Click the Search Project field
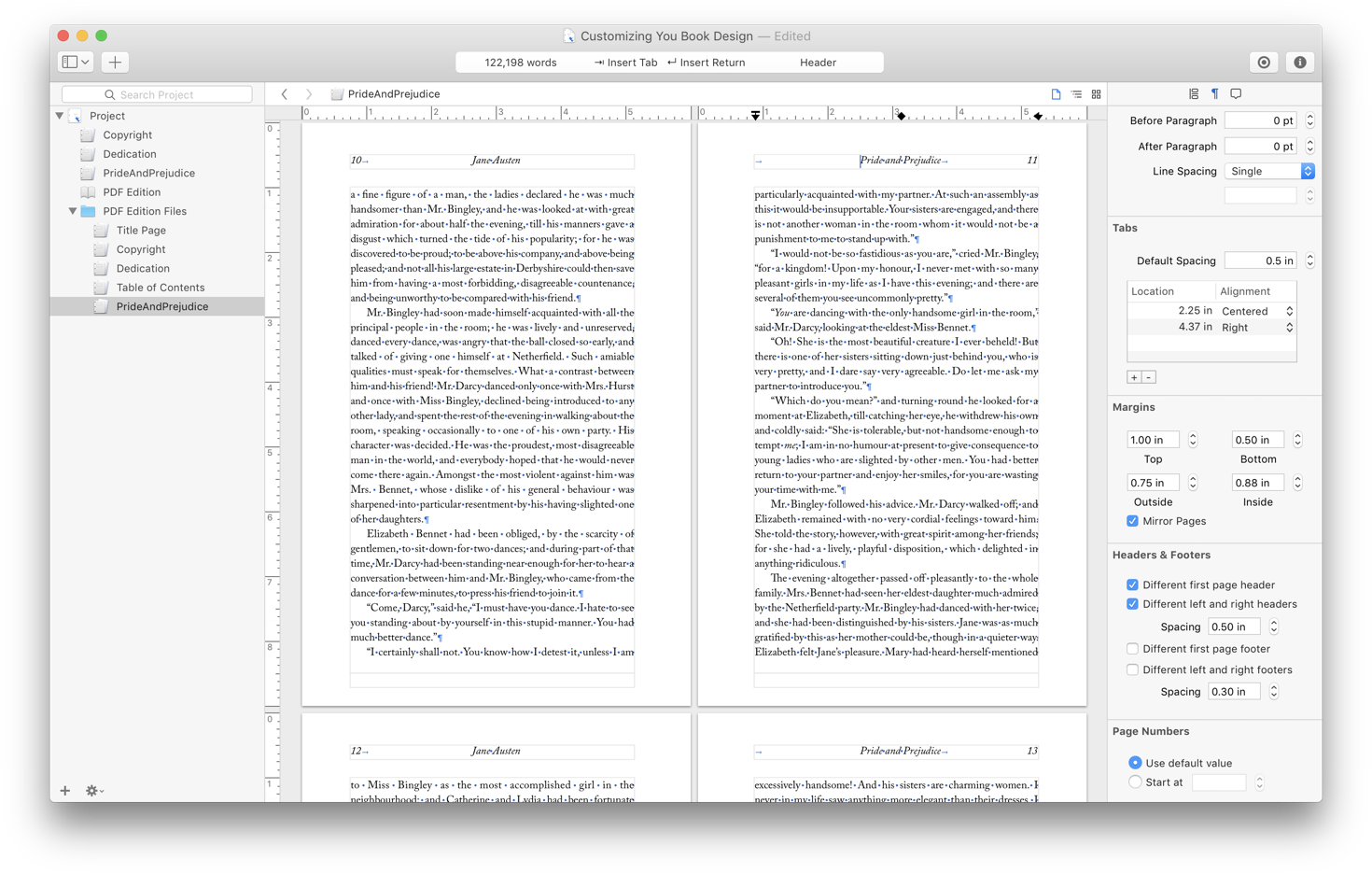The image size is (1372, 873). [x=157, y=94]
